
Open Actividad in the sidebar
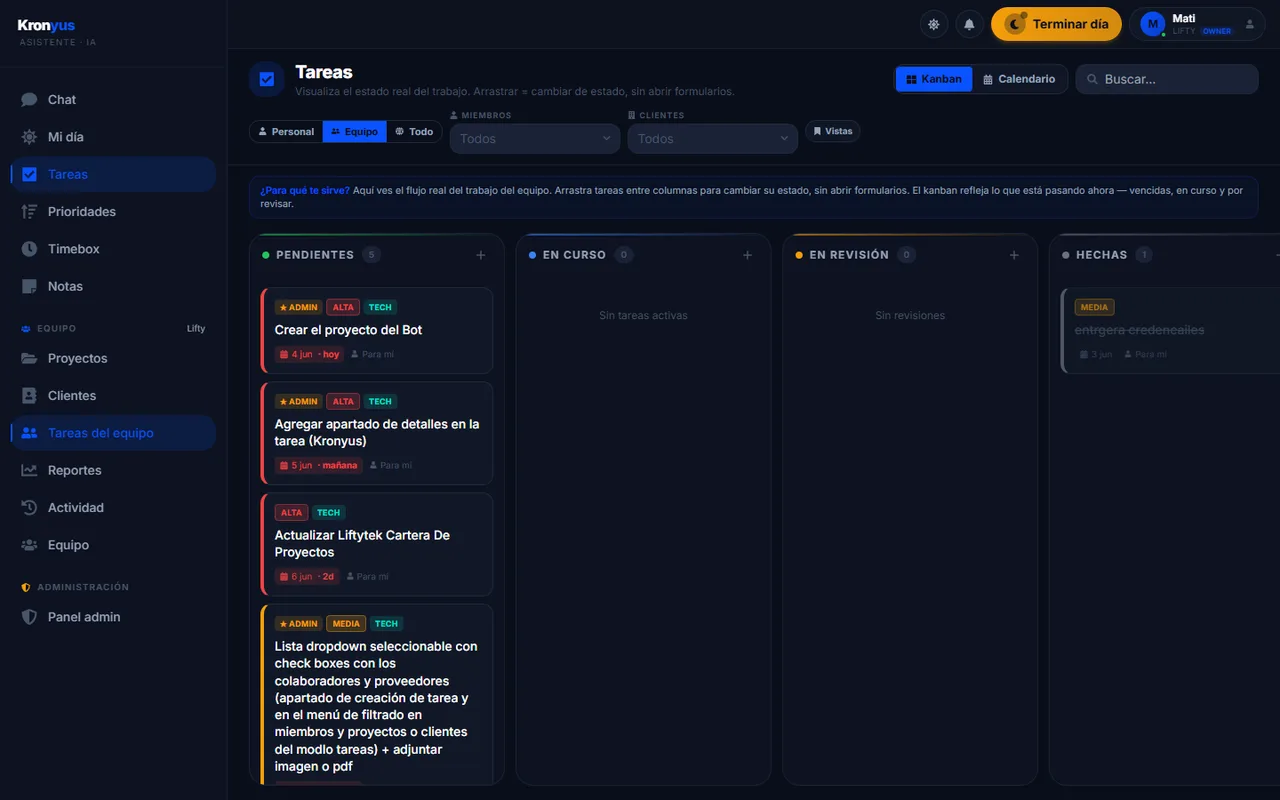pos(113,508)
